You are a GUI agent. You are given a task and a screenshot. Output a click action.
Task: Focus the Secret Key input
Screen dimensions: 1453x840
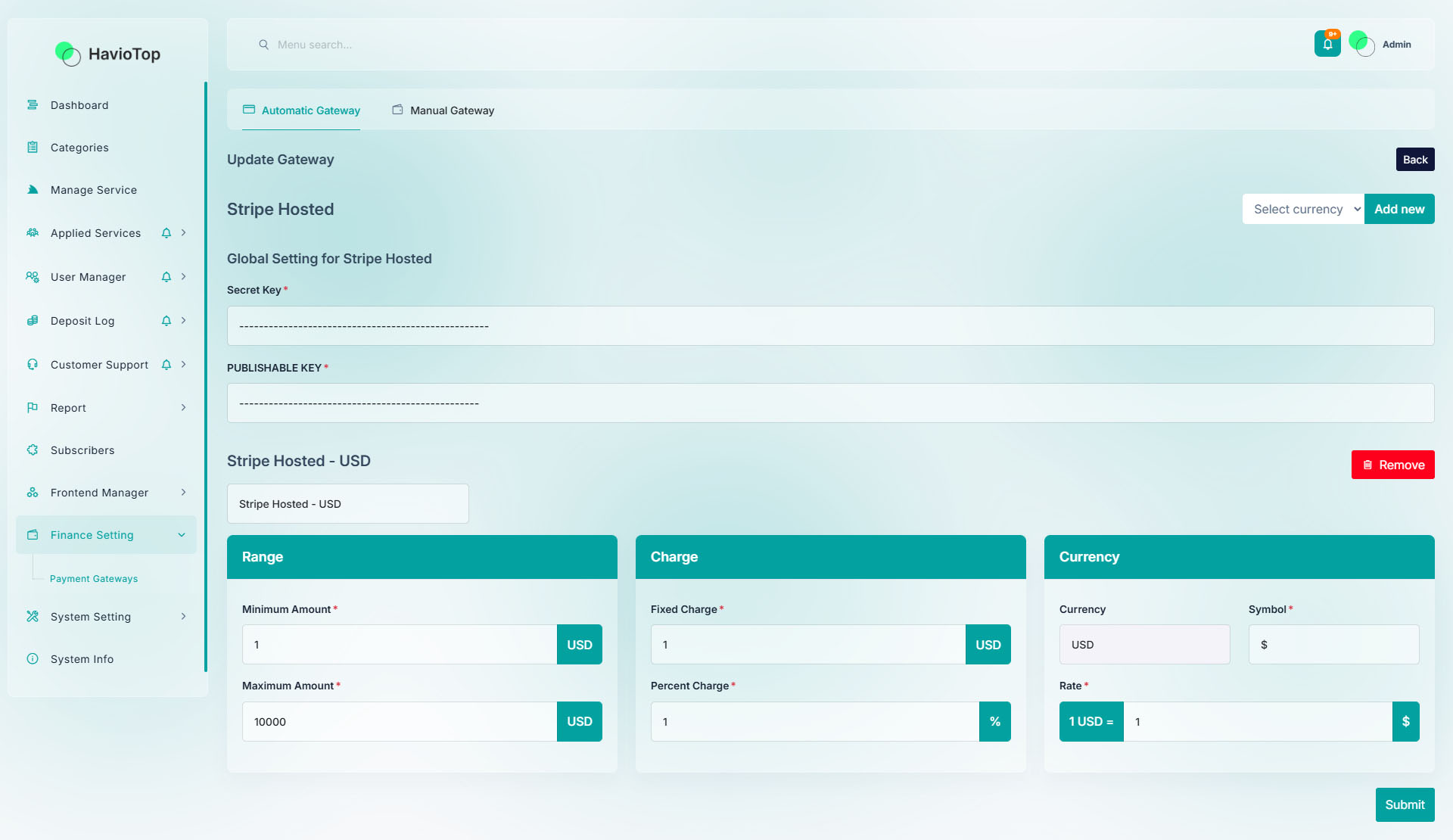point(831,326)
